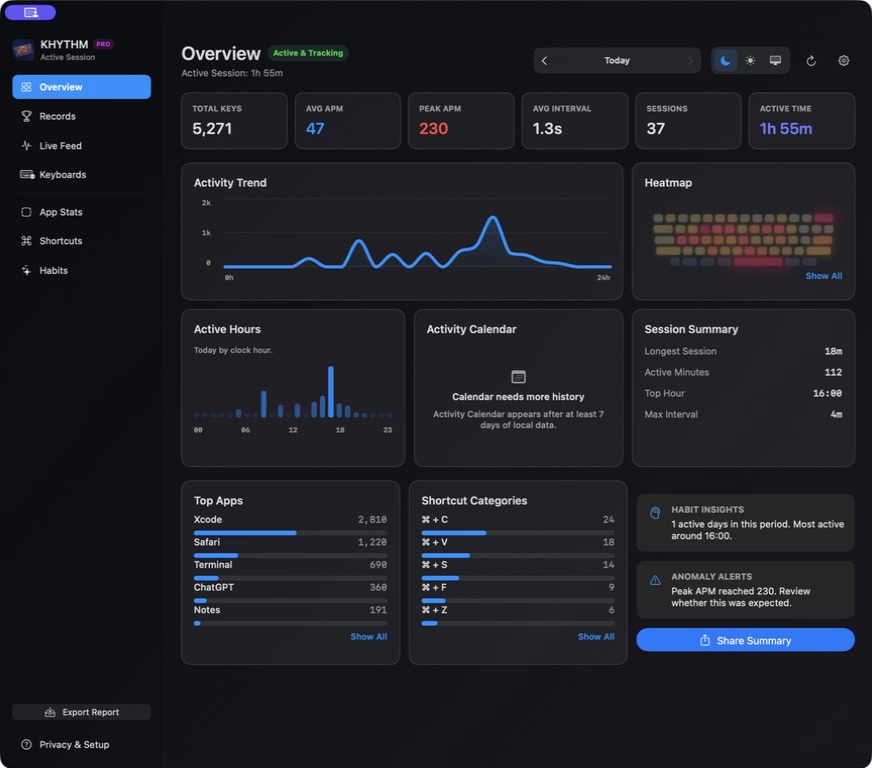Viewport: 872px width, 768px height.
Task: Click the Export Report button
Action: tap(82, 712)
